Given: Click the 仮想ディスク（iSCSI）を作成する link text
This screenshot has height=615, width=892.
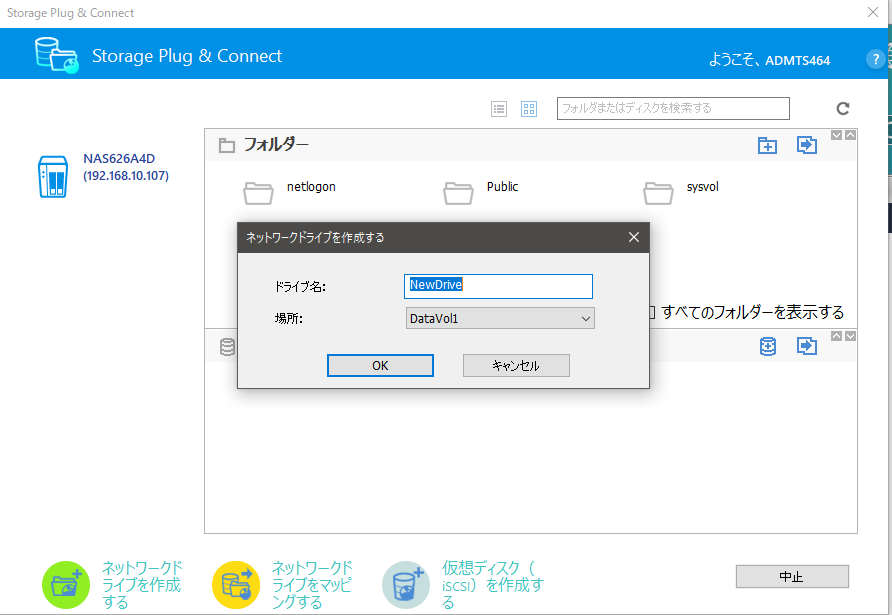Looking at the screenshot, I should (493, 584).
